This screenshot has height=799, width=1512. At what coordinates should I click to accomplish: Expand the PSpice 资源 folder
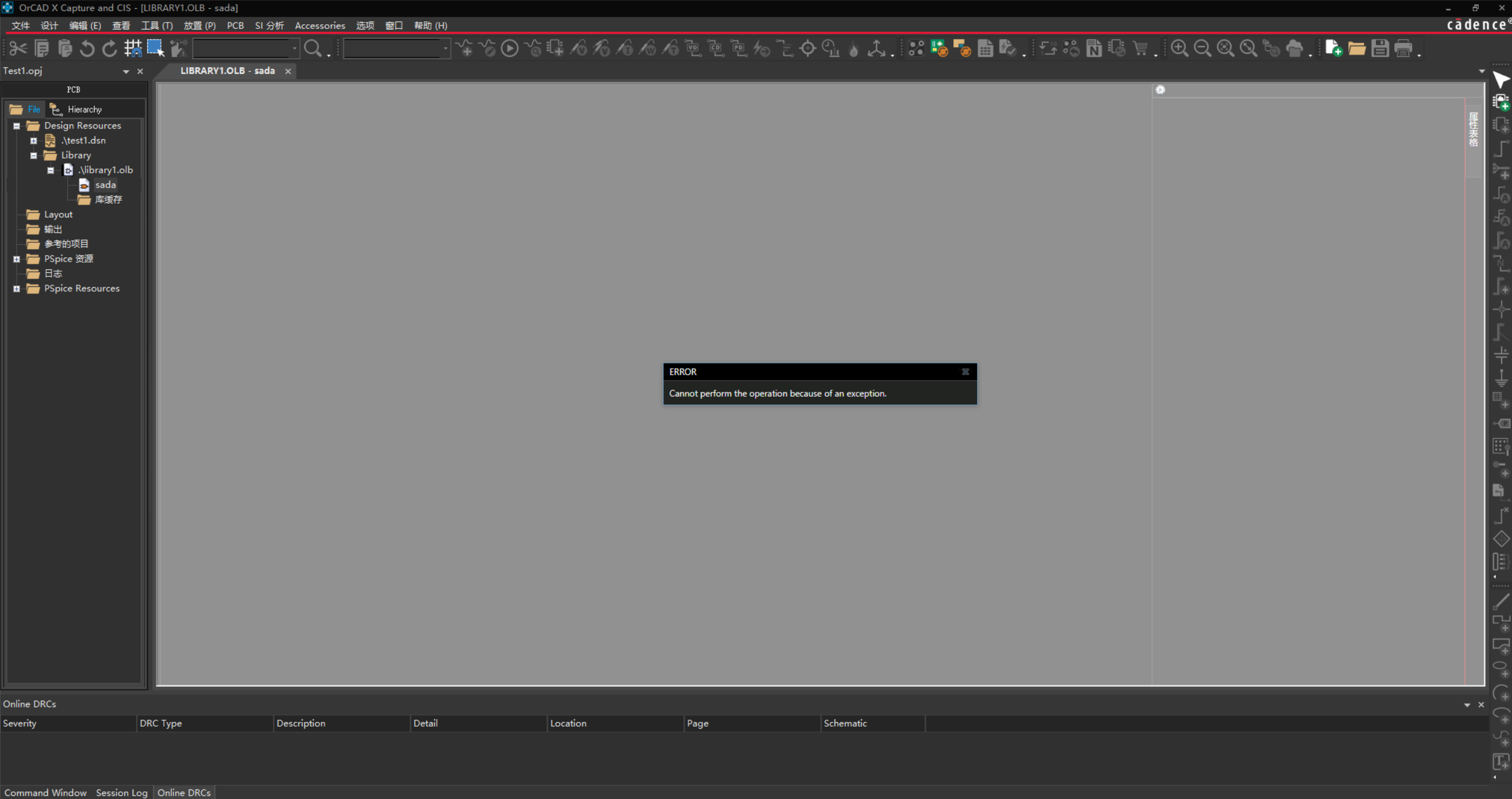pos(17,259)
